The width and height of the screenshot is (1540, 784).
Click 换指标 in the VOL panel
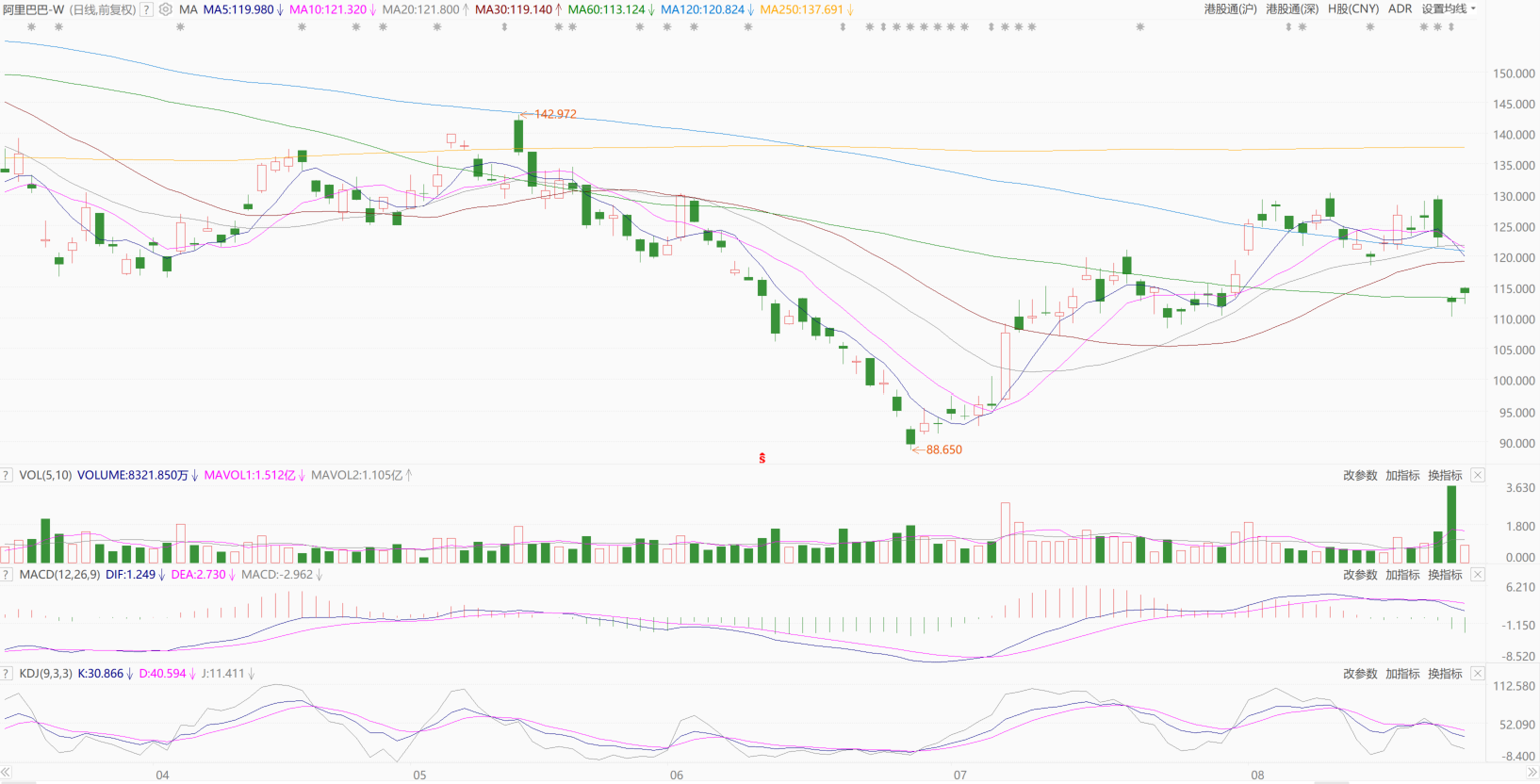coord(1445,476)
